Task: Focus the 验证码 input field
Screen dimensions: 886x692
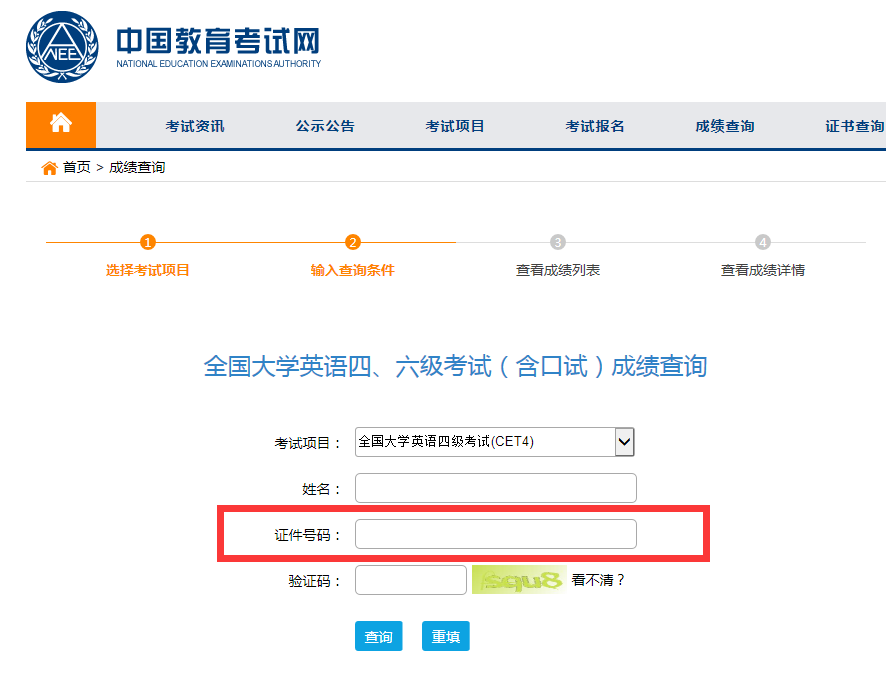Action: click(x=411, y=580)
